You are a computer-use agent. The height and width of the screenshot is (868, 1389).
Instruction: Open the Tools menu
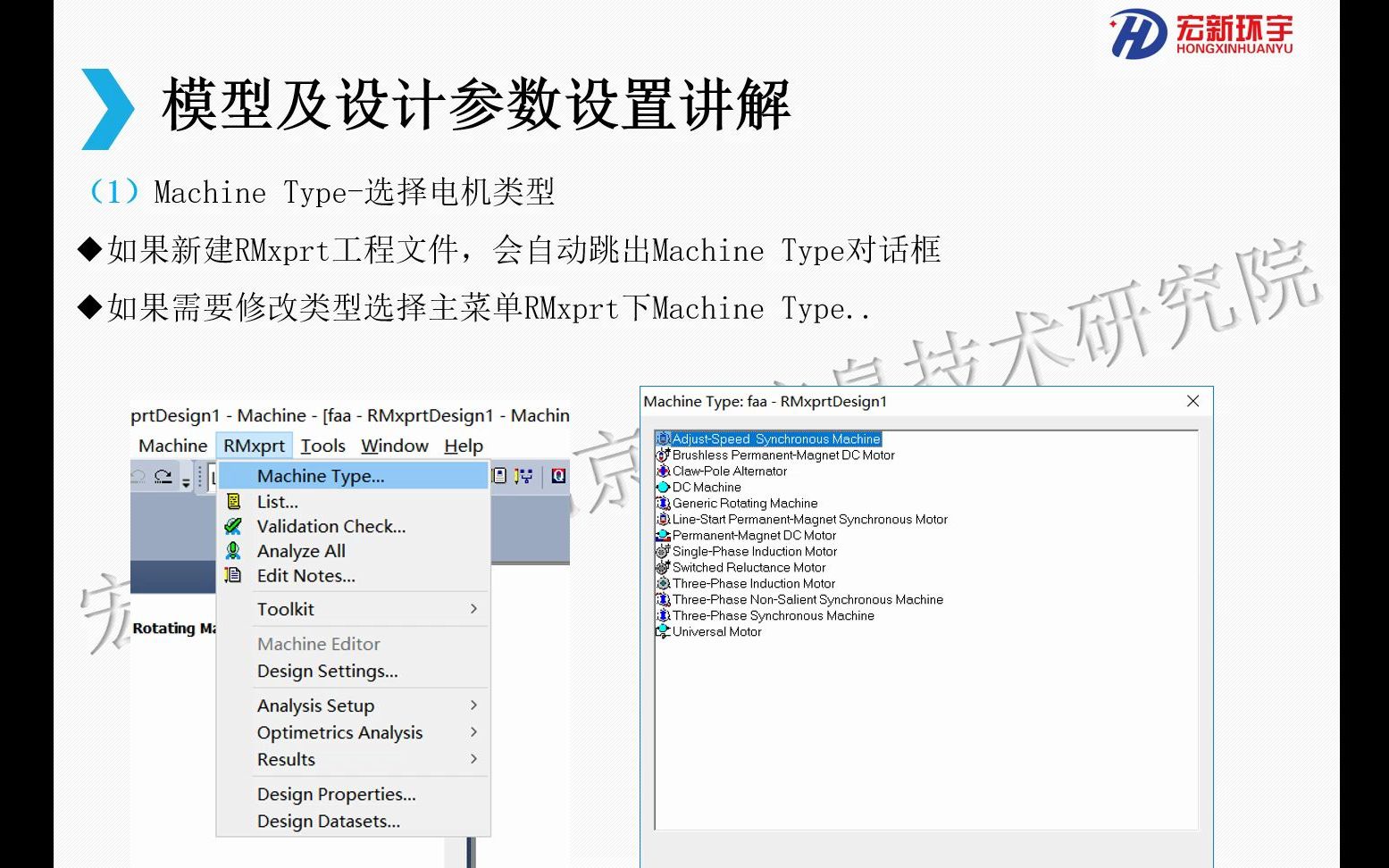(323, 445)
